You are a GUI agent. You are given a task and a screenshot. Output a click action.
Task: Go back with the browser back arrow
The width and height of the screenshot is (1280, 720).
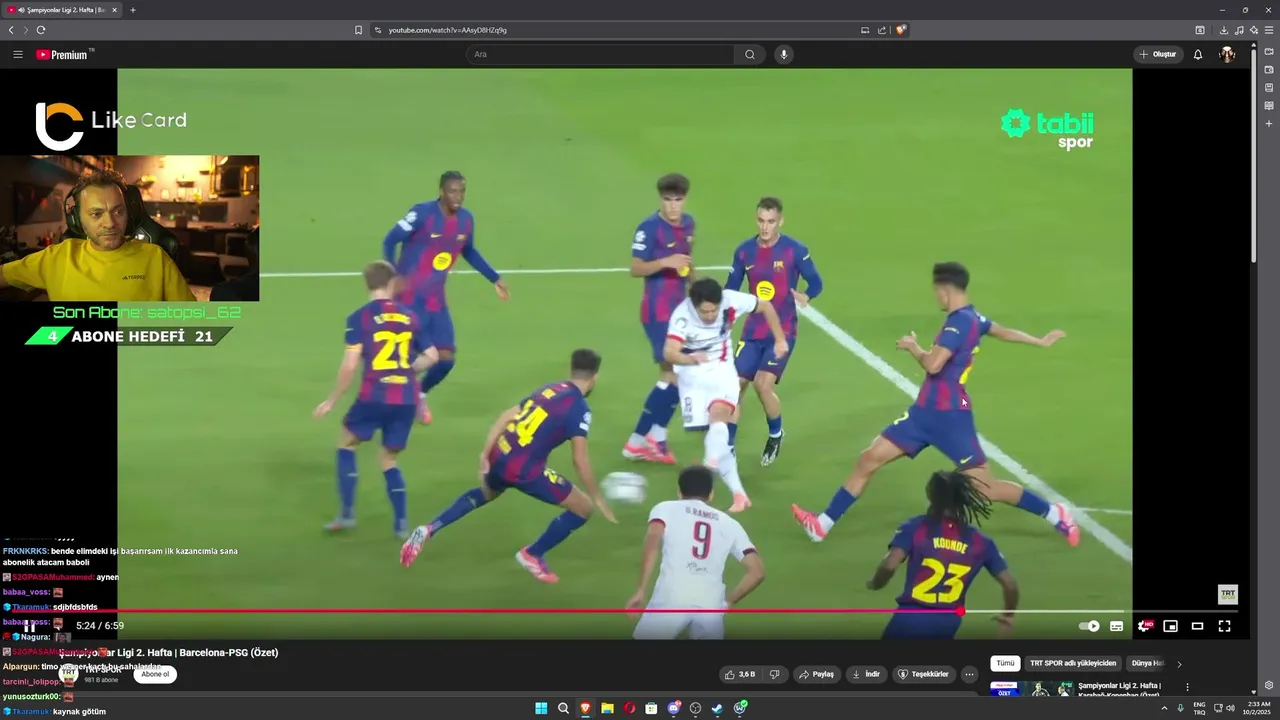coord(11,30)
